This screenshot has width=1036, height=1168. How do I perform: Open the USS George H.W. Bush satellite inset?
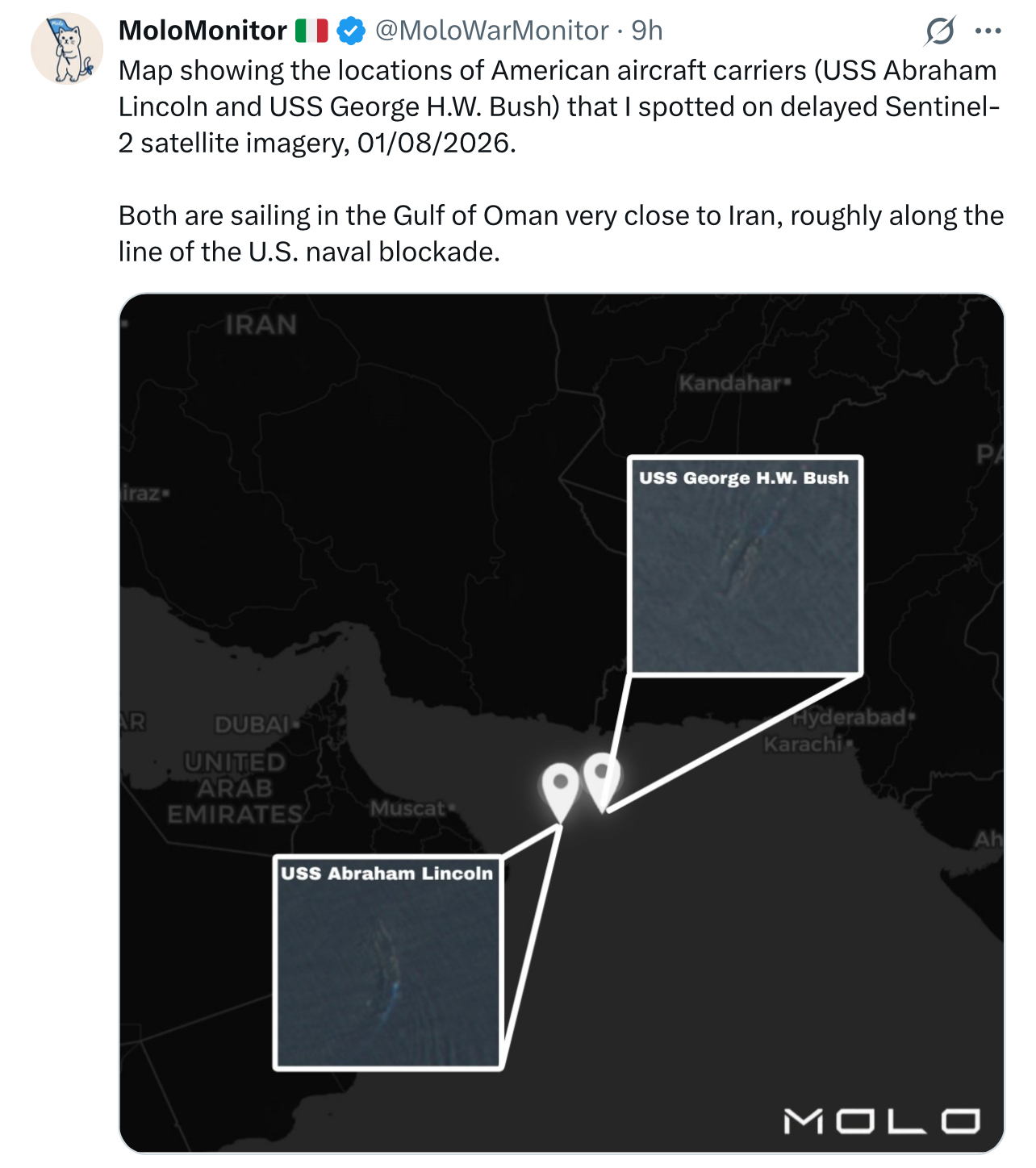click(x=746, y=565)
